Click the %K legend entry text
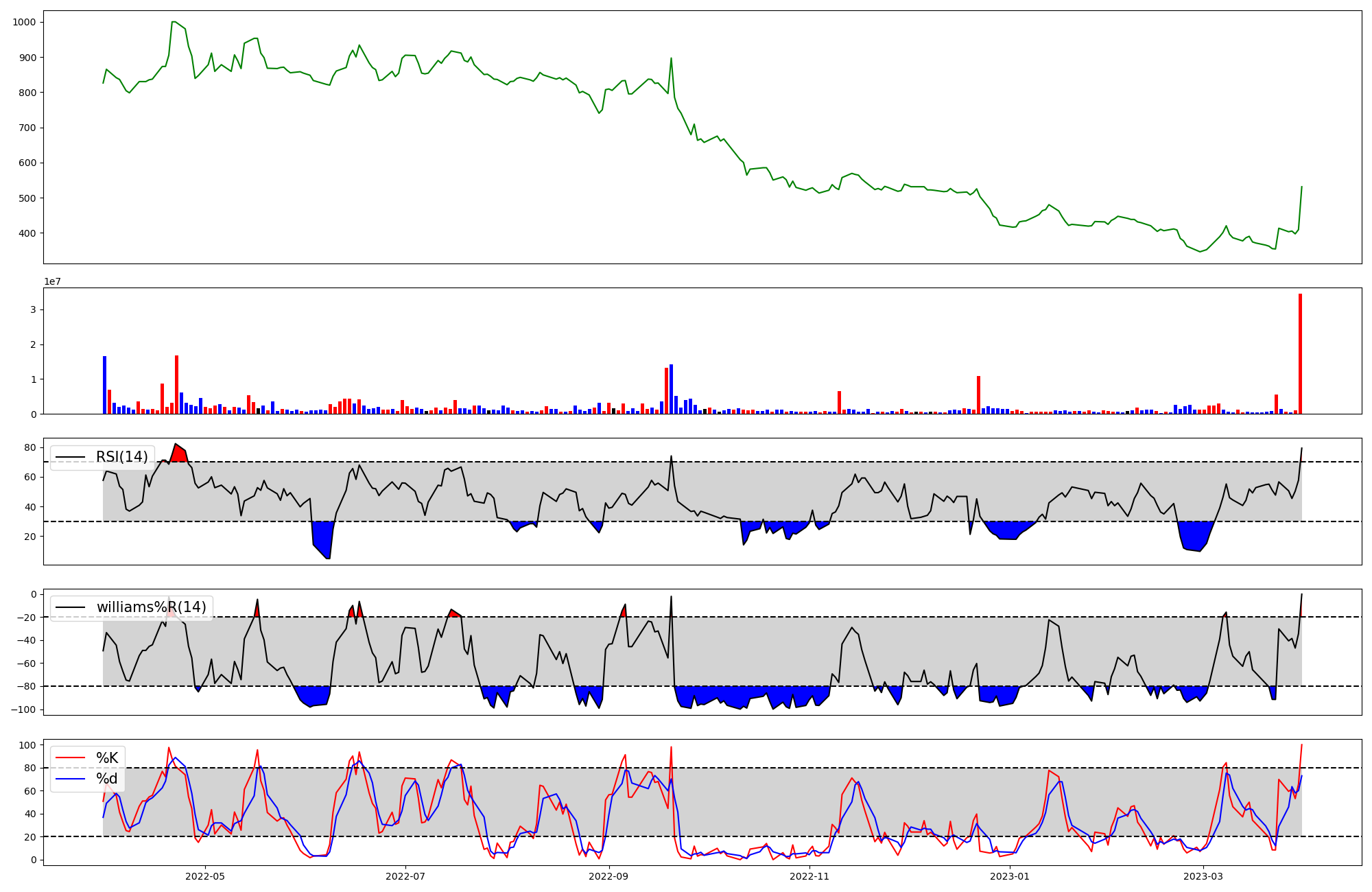Image resolution: width=1372 pixels, height=892 pixels. pos(107,758)
